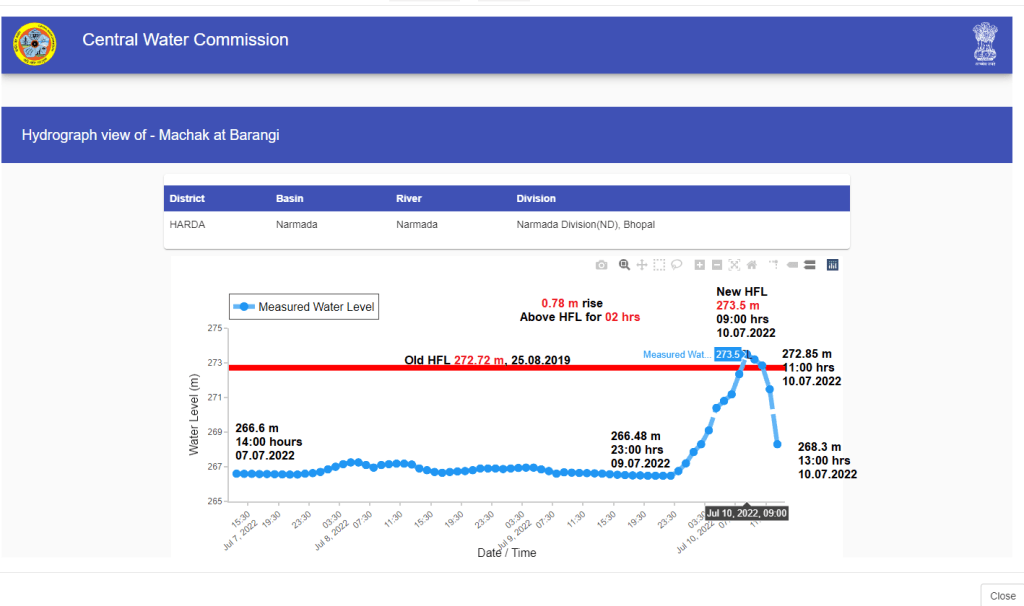This screenshot has width=1024, height=606.
Task: Toggle Measured Water Level legend entry
Action: coord(304,307)
